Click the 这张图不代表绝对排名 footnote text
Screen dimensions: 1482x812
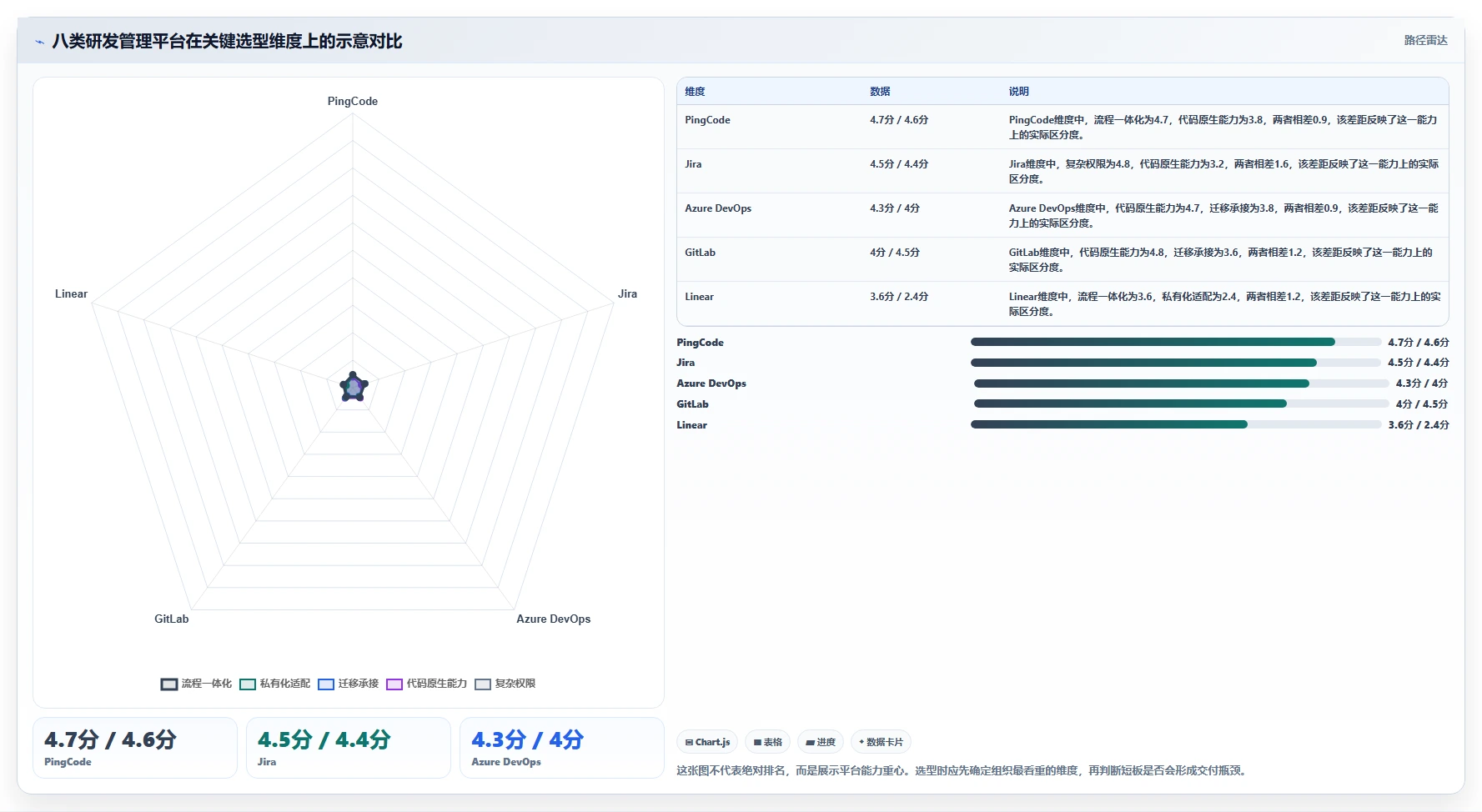[963, 770]
